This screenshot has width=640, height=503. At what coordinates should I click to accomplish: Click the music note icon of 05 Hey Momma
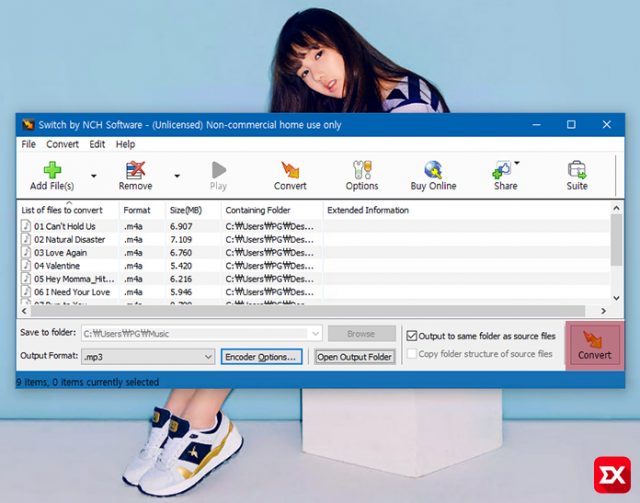(26, 278)
